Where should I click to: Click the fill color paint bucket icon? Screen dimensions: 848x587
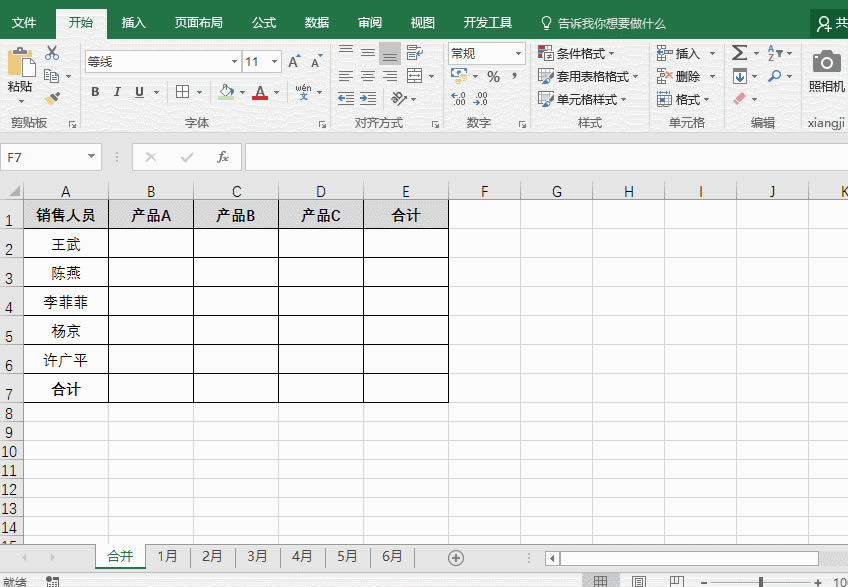coord(226,92)
